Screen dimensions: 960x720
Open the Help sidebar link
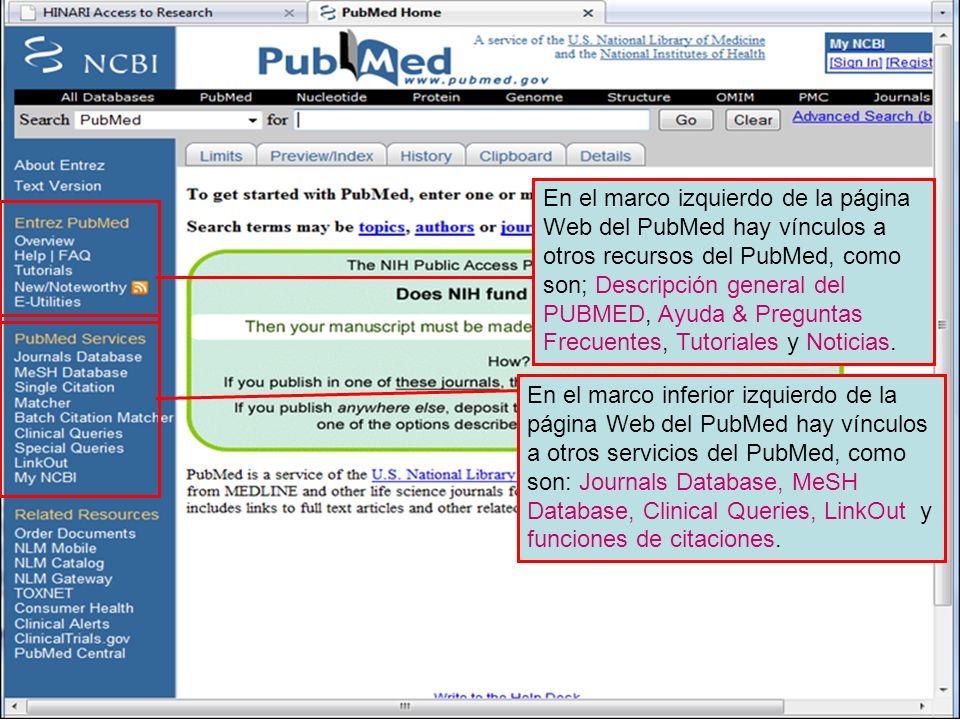click(x=30, y=256)
